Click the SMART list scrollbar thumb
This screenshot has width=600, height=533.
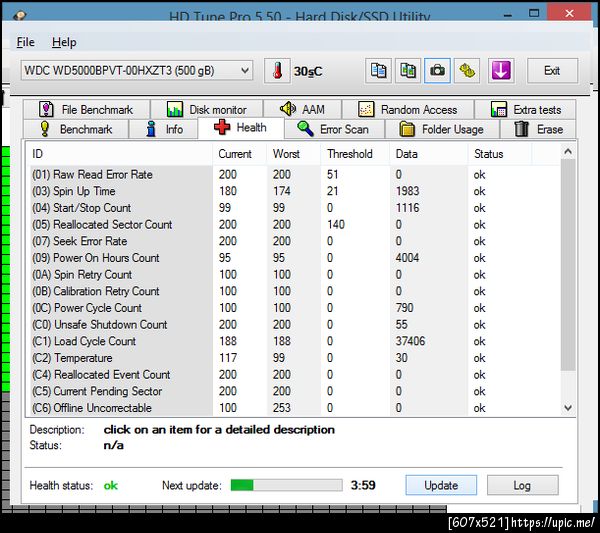[x=568, y=265]
